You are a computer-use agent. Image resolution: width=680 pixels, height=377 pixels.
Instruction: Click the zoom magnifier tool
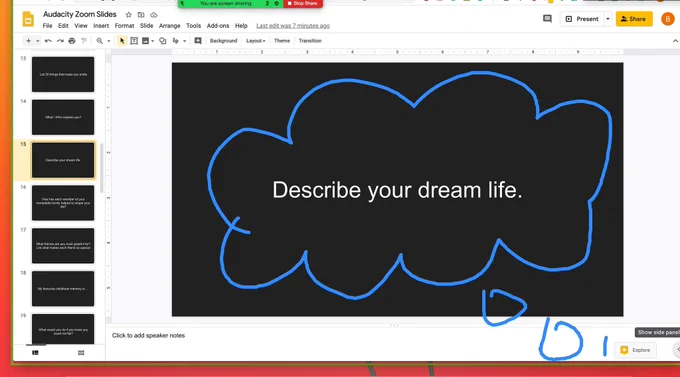pos(100,41)
